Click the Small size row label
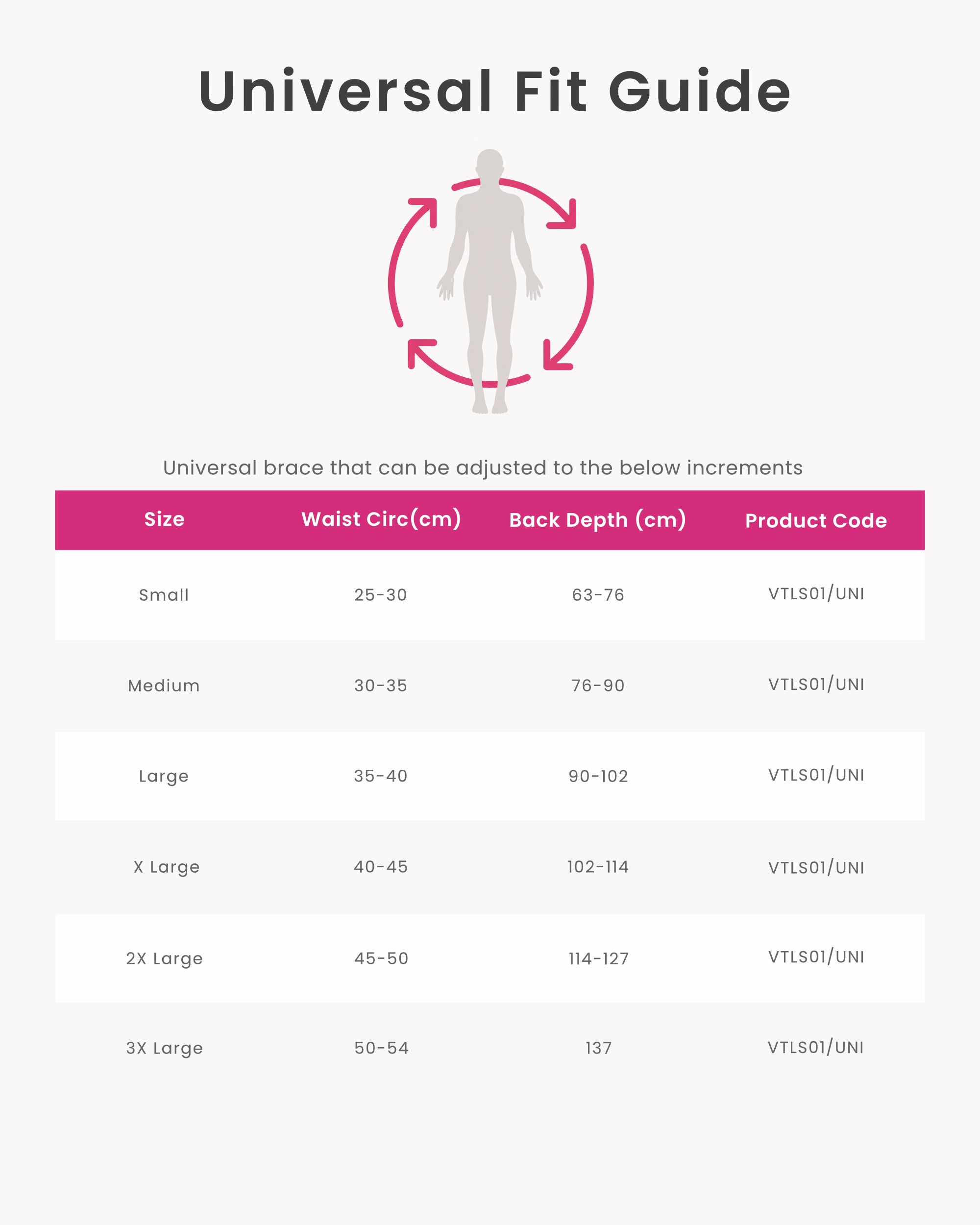 (x=164, y=595)
